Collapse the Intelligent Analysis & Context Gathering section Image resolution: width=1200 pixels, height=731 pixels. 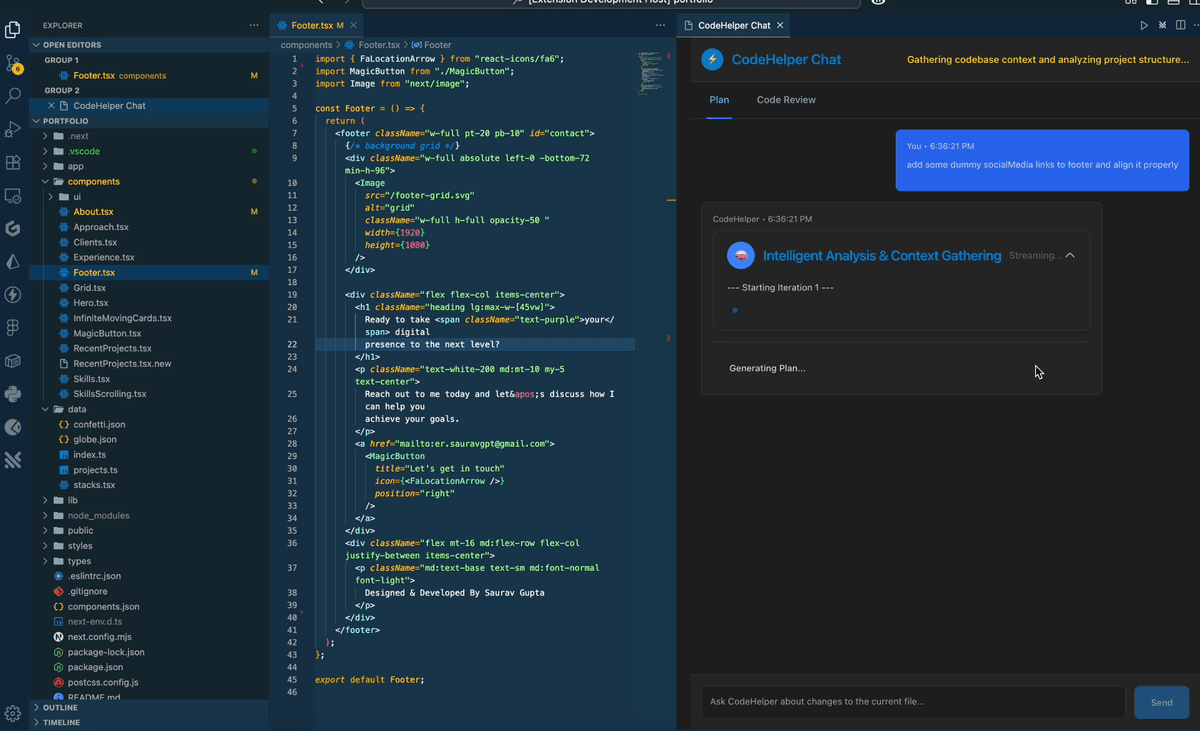tap(1070, 256)
